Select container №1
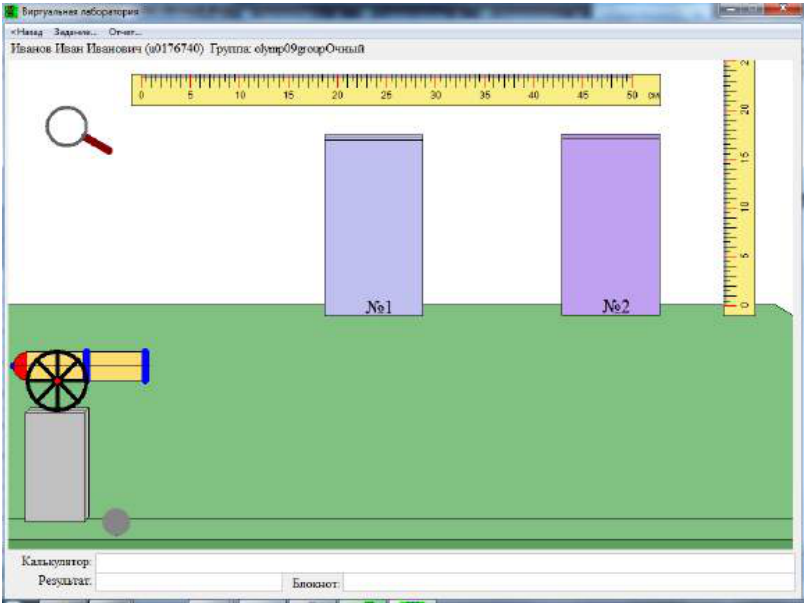Viewport: 804px width, 604px height. click(x=374, y=225)
